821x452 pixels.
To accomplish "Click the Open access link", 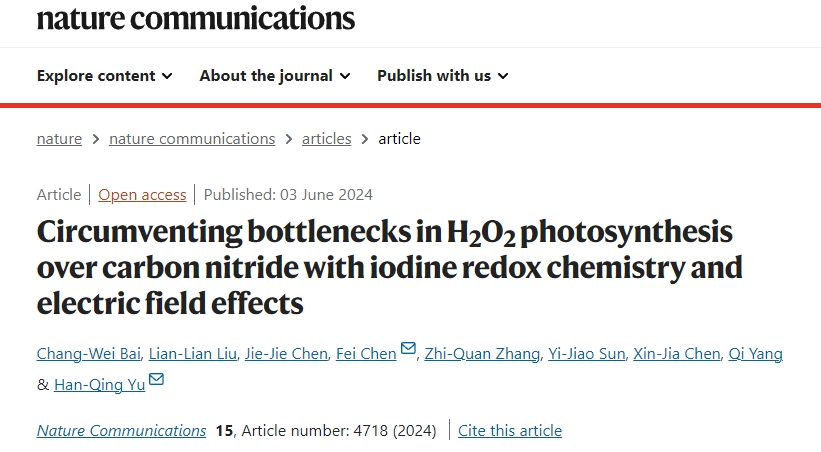I will (142, 195).
